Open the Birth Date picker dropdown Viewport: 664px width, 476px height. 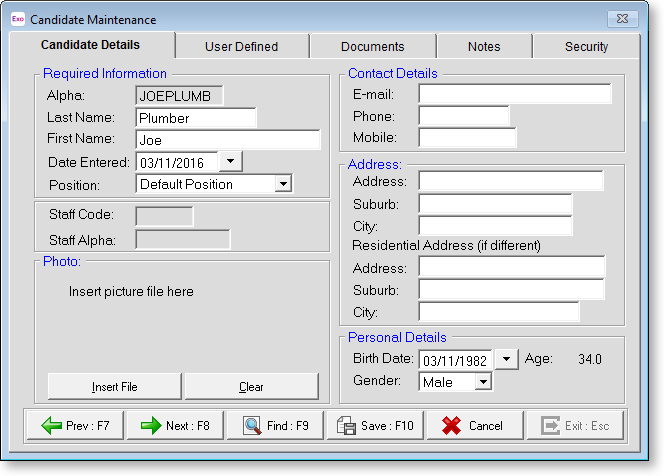click(507, 359)
